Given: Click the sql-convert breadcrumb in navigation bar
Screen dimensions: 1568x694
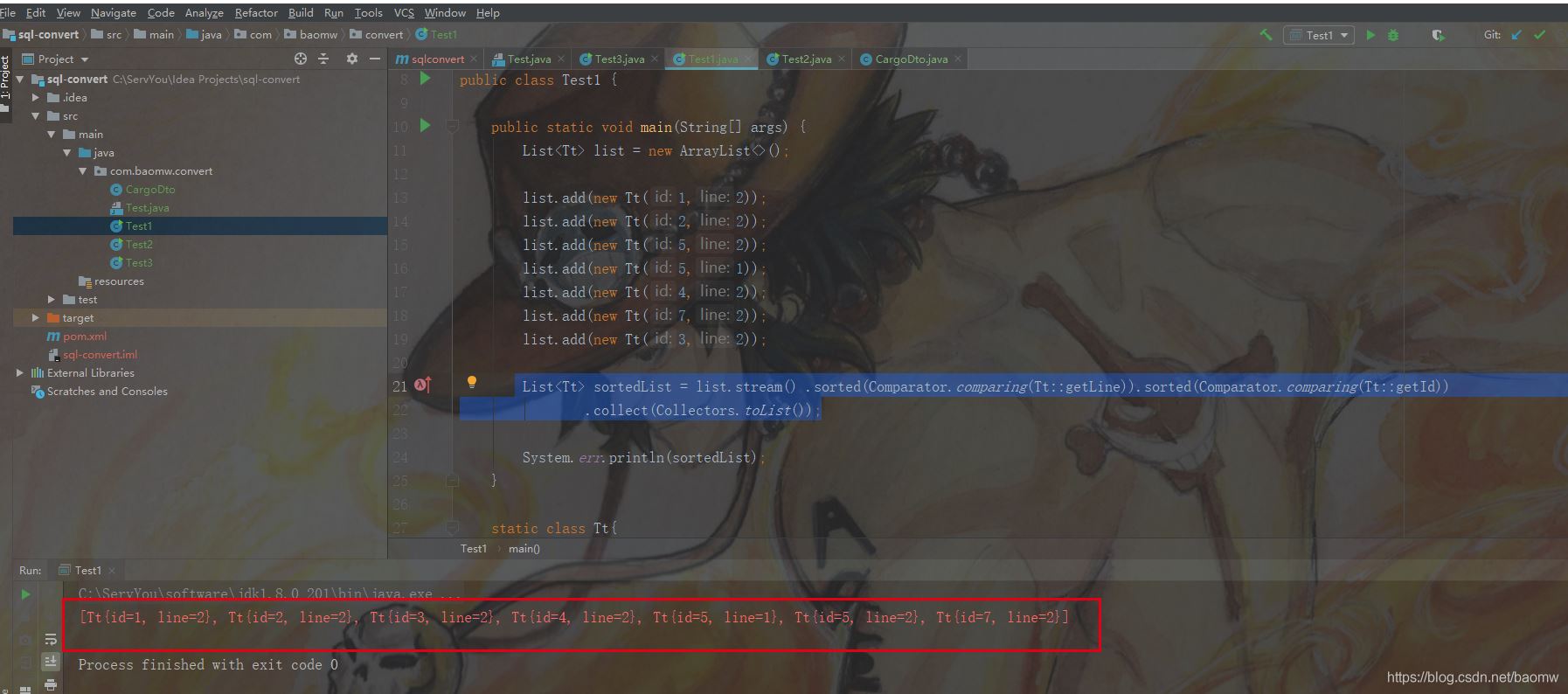Looking at the screenshot, I should (48, 35).
